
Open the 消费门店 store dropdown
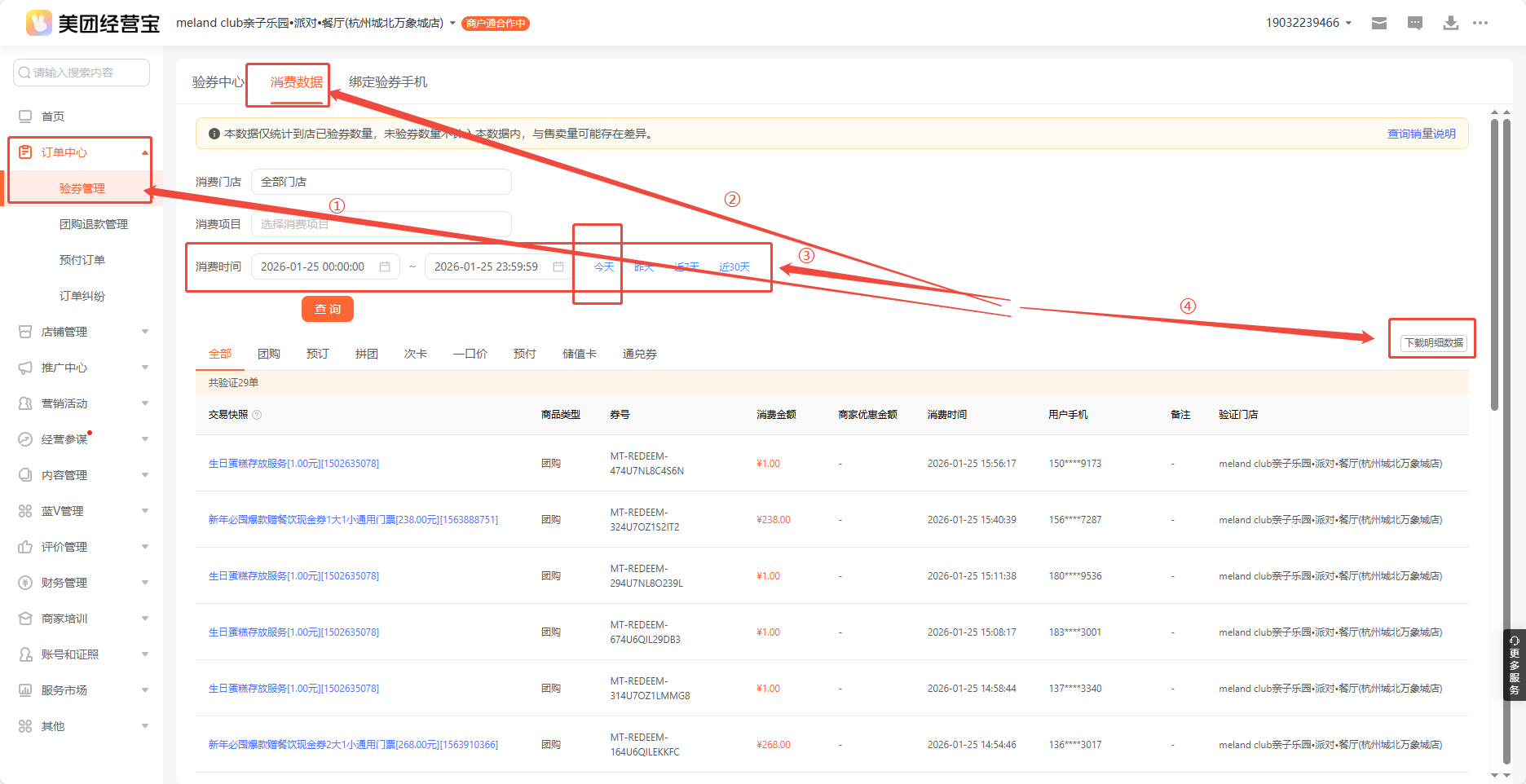tap(381, 182)
